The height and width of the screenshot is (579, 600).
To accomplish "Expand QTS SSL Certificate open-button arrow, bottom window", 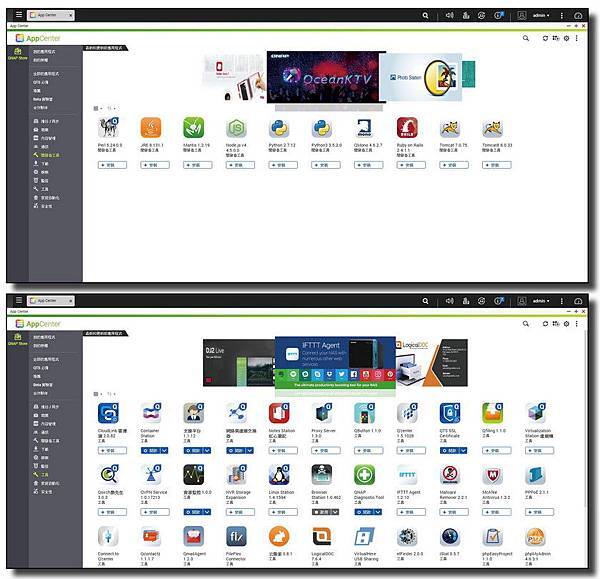I will 463,451.
